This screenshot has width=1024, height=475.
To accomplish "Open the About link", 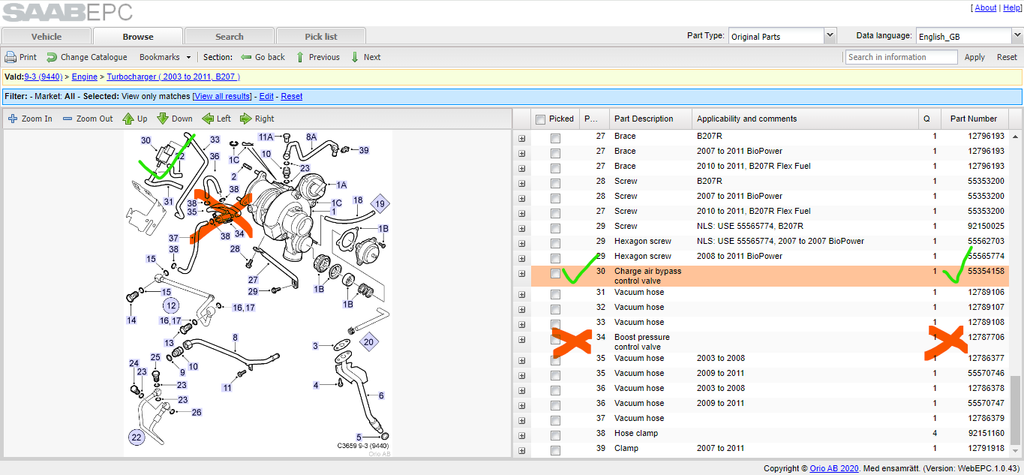I will [x=985, y=8].
